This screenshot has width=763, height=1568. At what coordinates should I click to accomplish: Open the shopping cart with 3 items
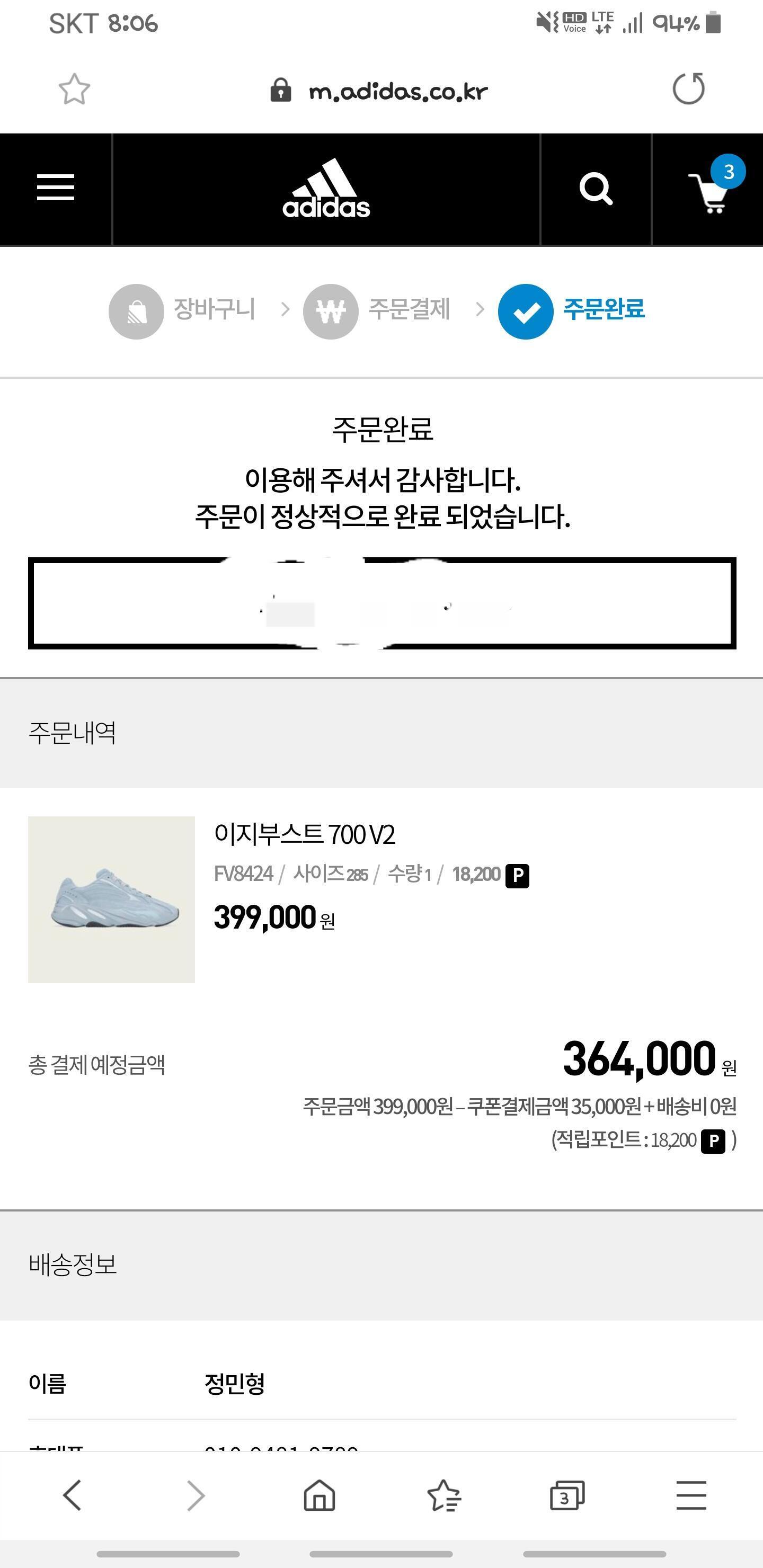coord(709,191)
